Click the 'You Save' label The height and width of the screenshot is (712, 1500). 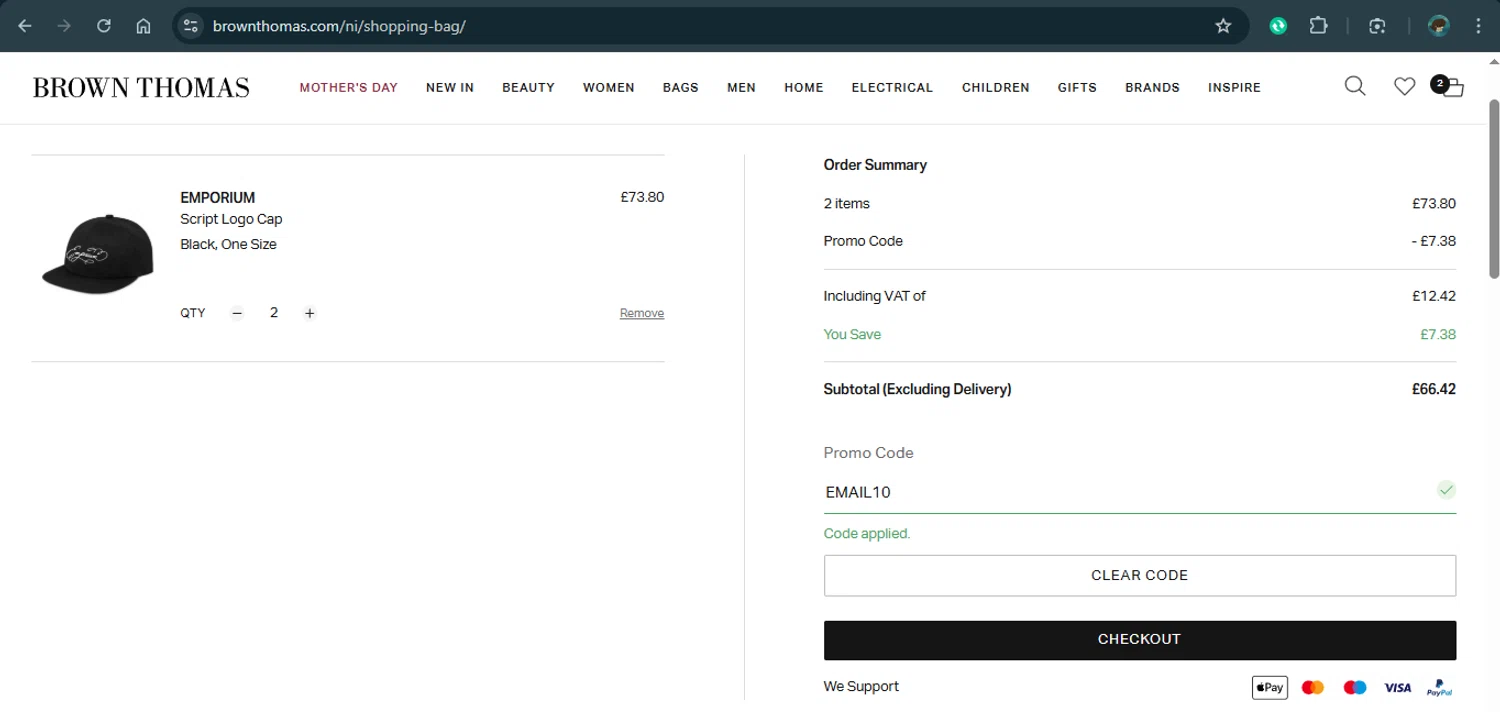click(x=852, y=334)
